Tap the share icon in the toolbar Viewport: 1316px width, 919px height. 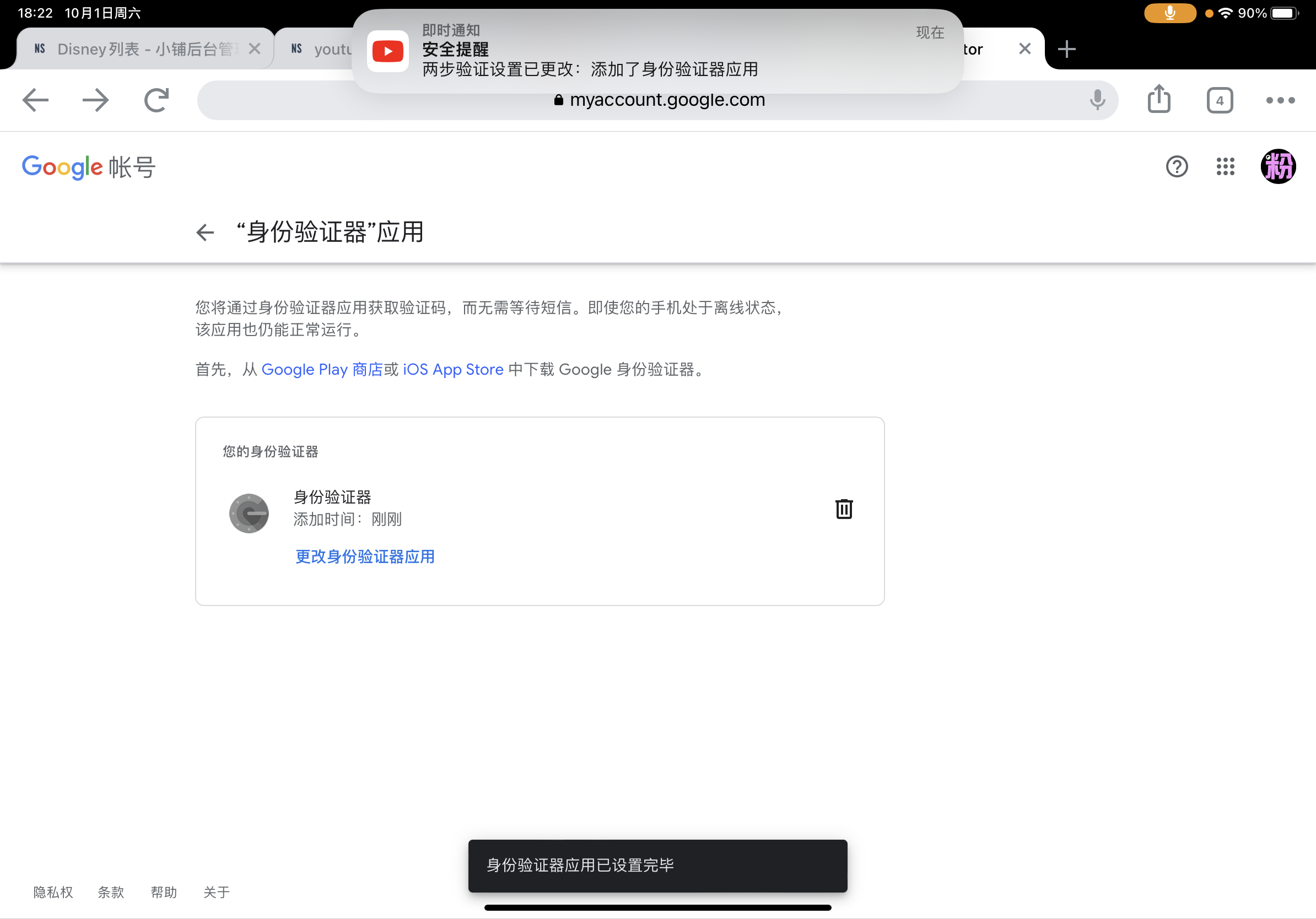[x=1159, y=99]
